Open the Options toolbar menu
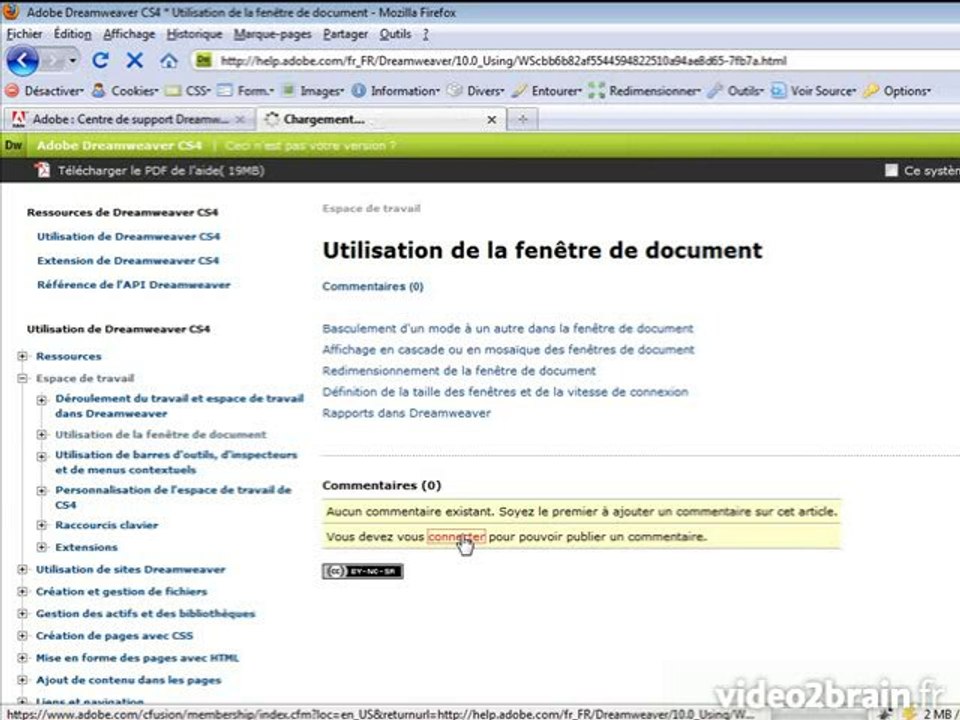960x720 pixels. (897, 91)
